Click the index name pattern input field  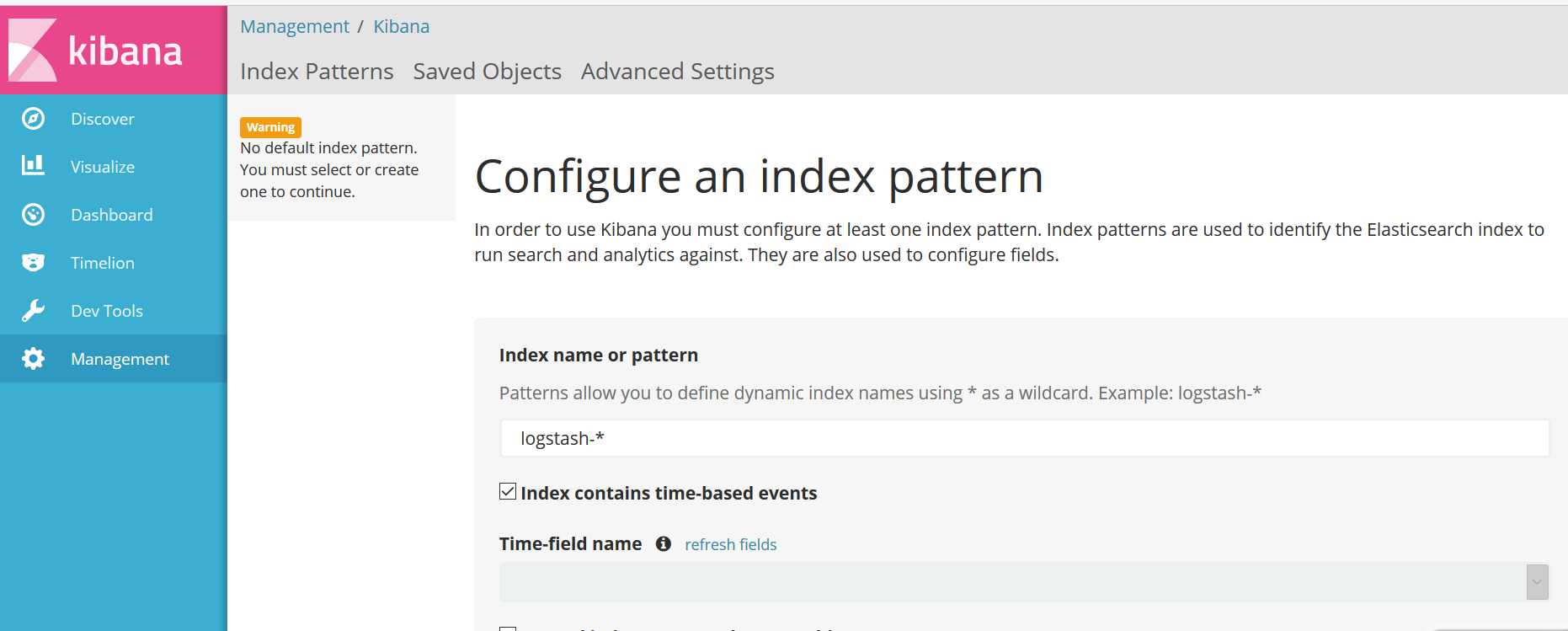(1024, 439)
